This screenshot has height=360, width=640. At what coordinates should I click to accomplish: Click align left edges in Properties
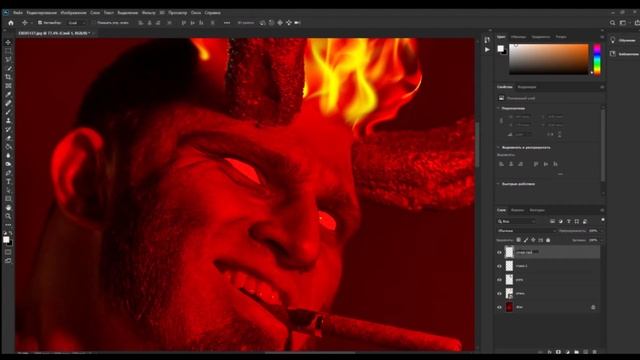(502, 164)
